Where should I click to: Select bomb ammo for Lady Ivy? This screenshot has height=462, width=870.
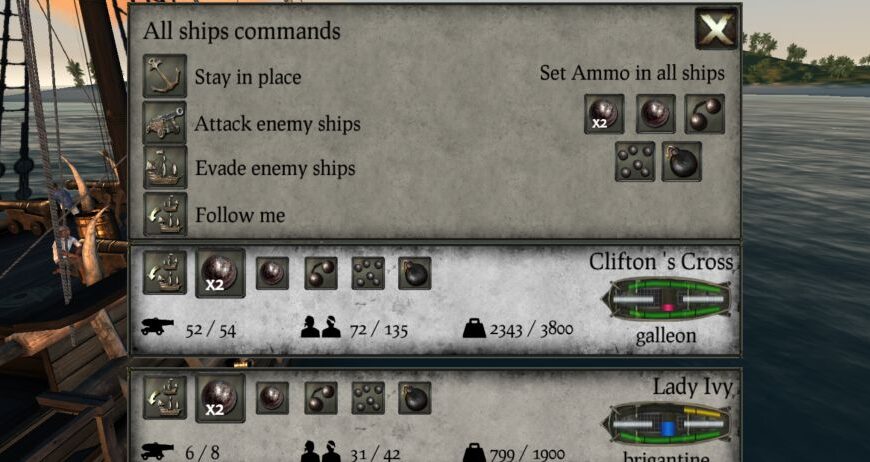(x=414, y=398)
